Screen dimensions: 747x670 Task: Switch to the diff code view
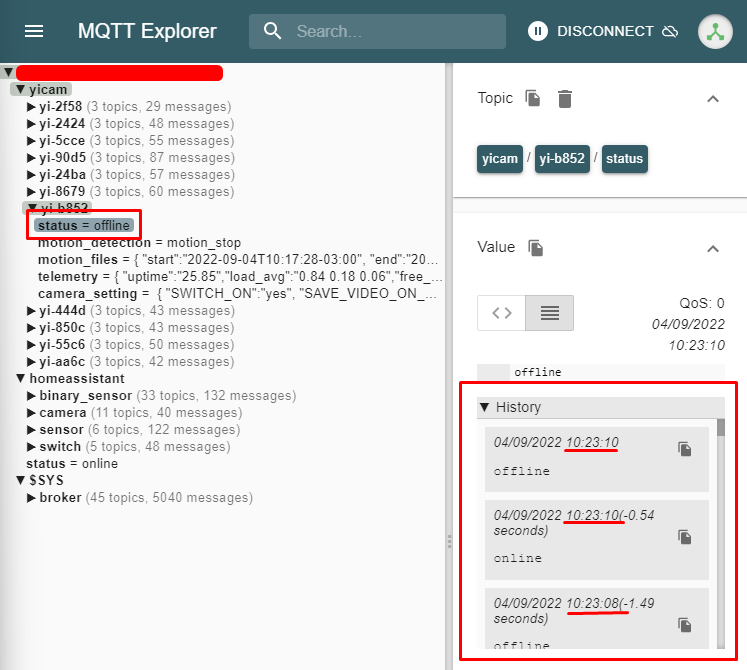pos(502,313)
